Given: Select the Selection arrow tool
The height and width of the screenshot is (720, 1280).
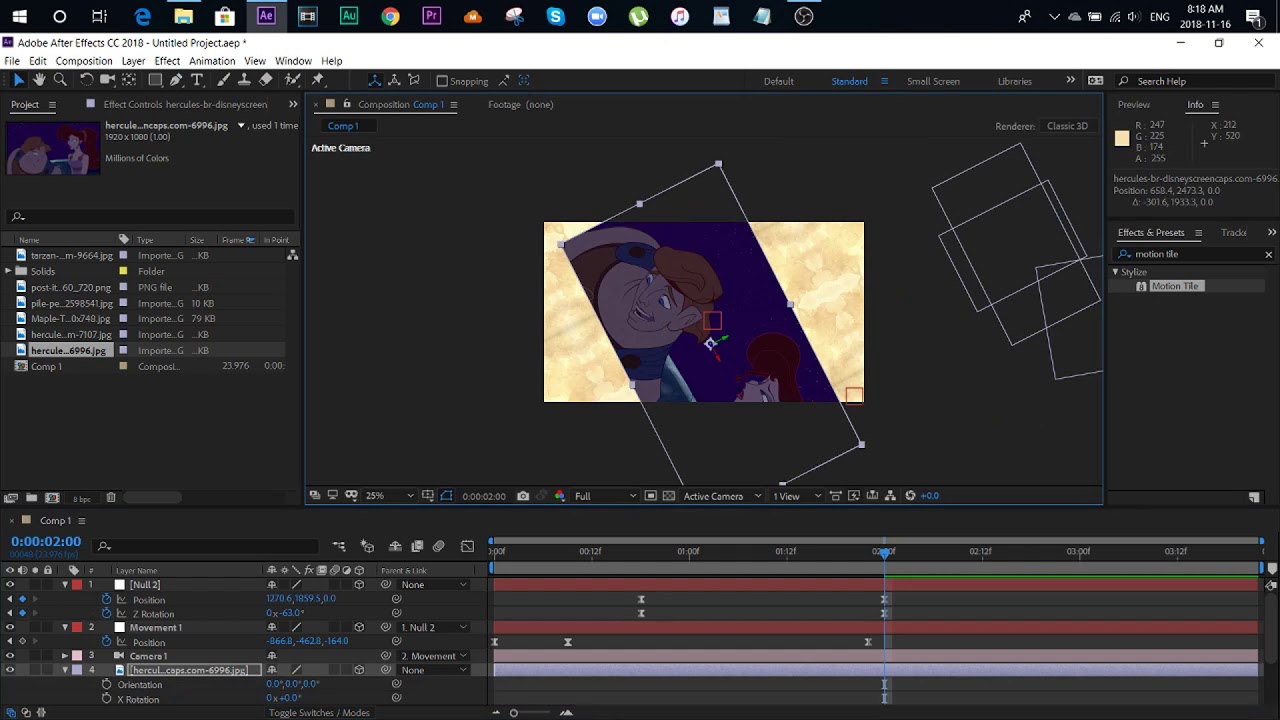Looking at the screenshot, I should pyautogui.click(x=19, y=80).
